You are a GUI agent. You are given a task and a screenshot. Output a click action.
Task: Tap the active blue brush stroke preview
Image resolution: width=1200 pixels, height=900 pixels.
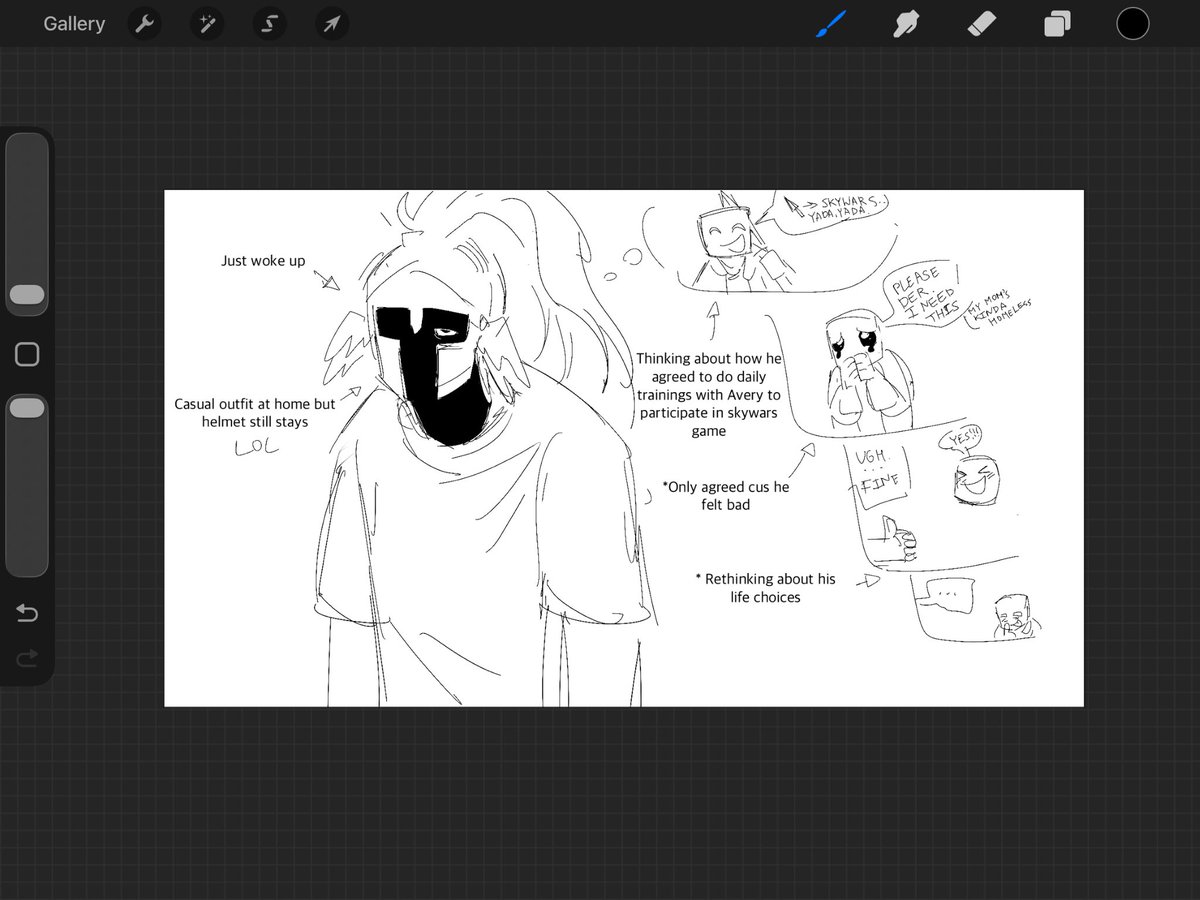(831, 23)
